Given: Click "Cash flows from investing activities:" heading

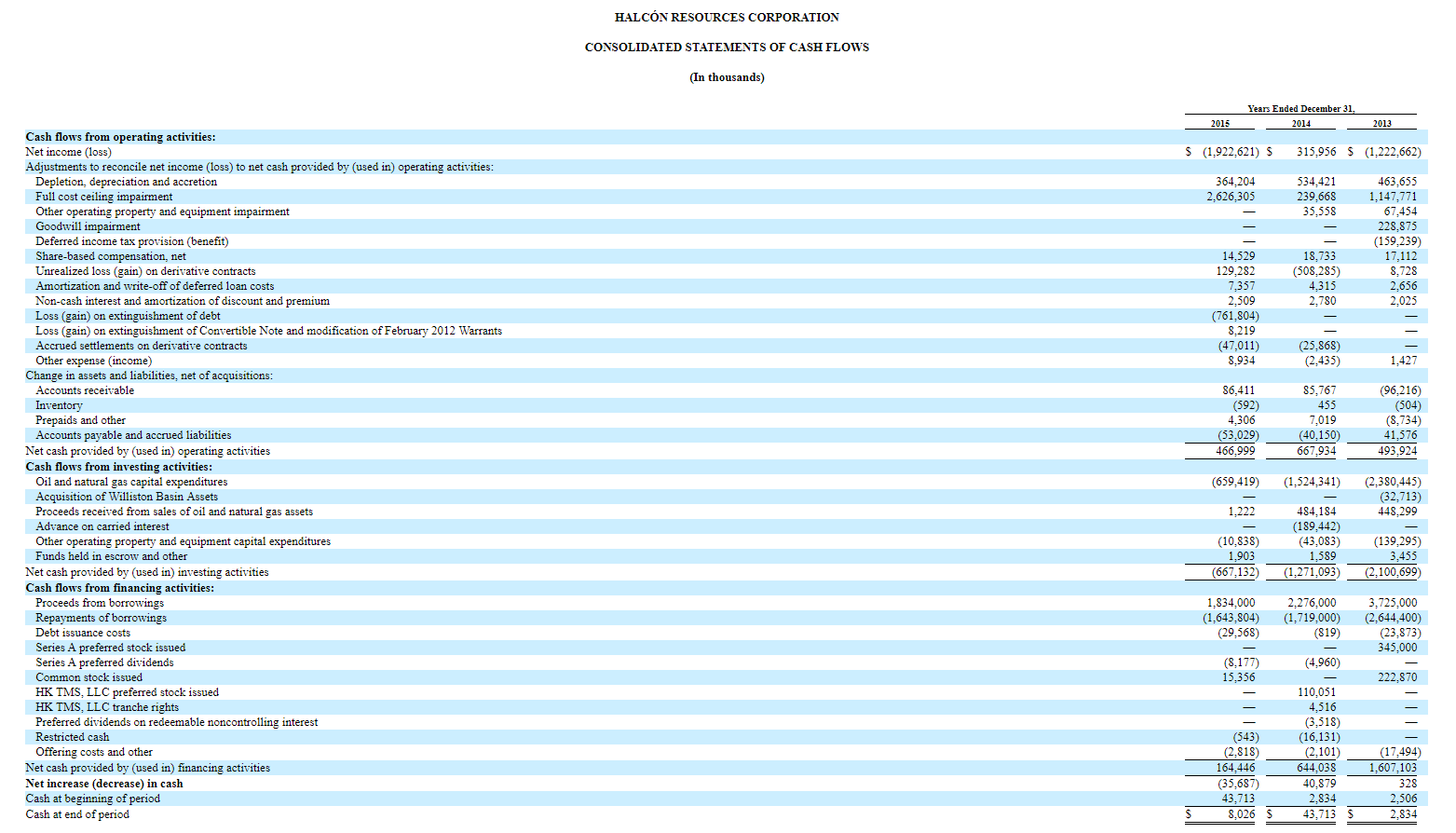Looking at the screenshot, I should [118, 467].
